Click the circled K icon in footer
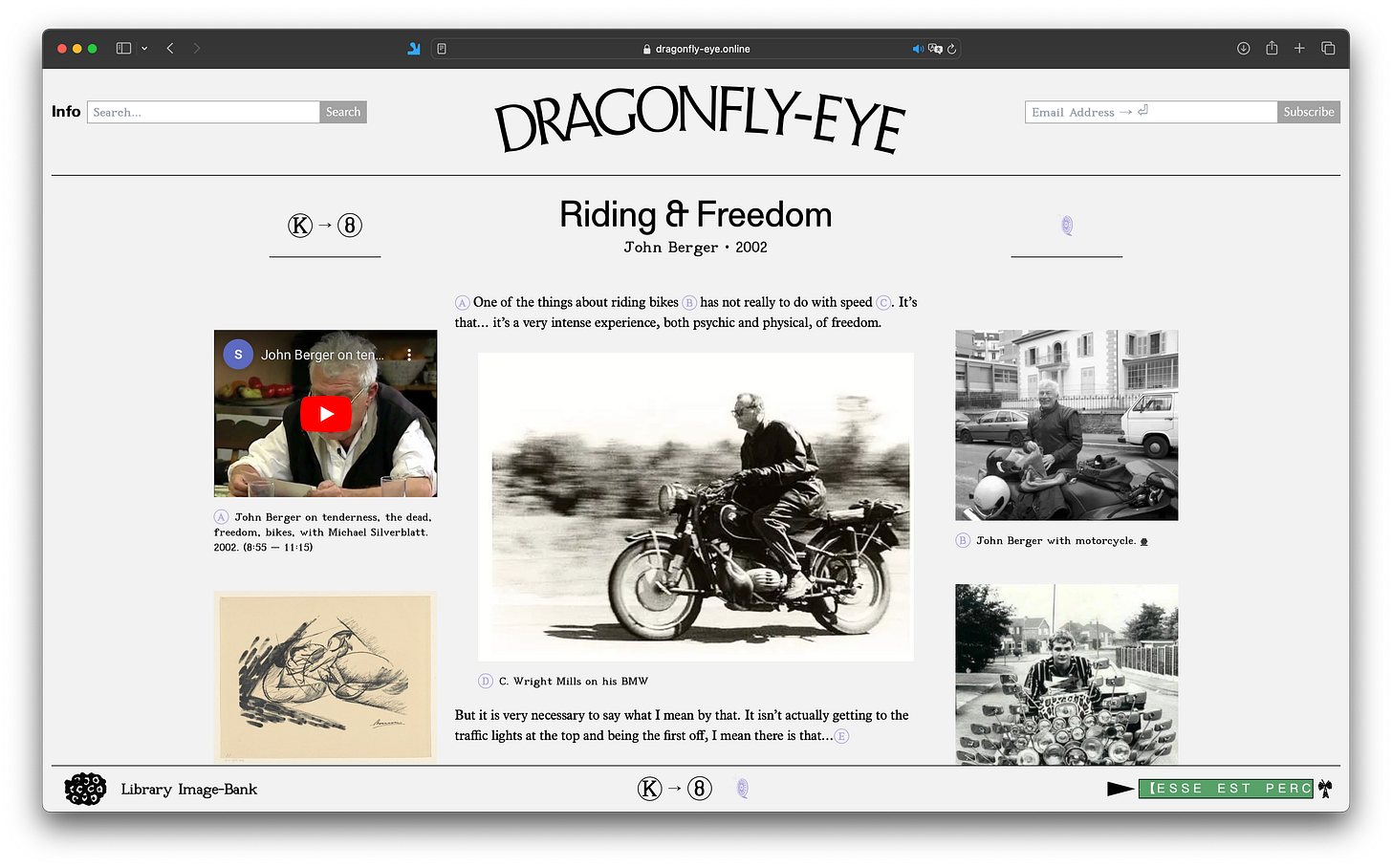 [x=650, y=789]
